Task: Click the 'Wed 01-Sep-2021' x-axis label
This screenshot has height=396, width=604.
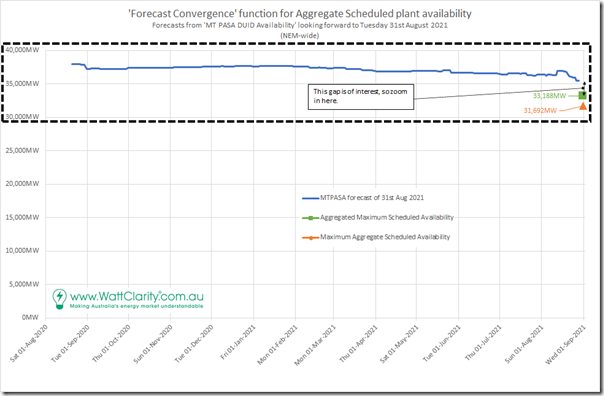Action: point(565,344)
